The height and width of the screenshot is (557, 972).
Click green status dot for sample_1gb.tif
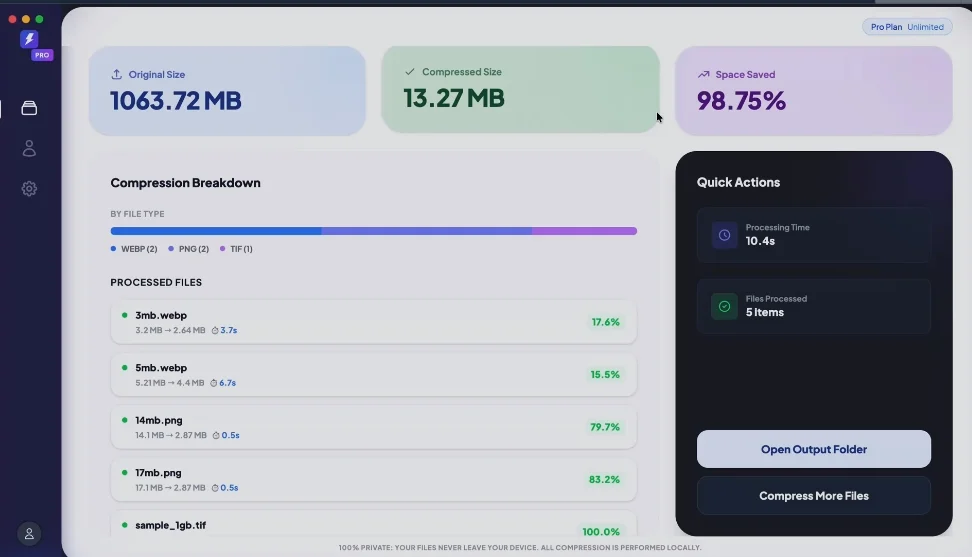click(125, 525)
